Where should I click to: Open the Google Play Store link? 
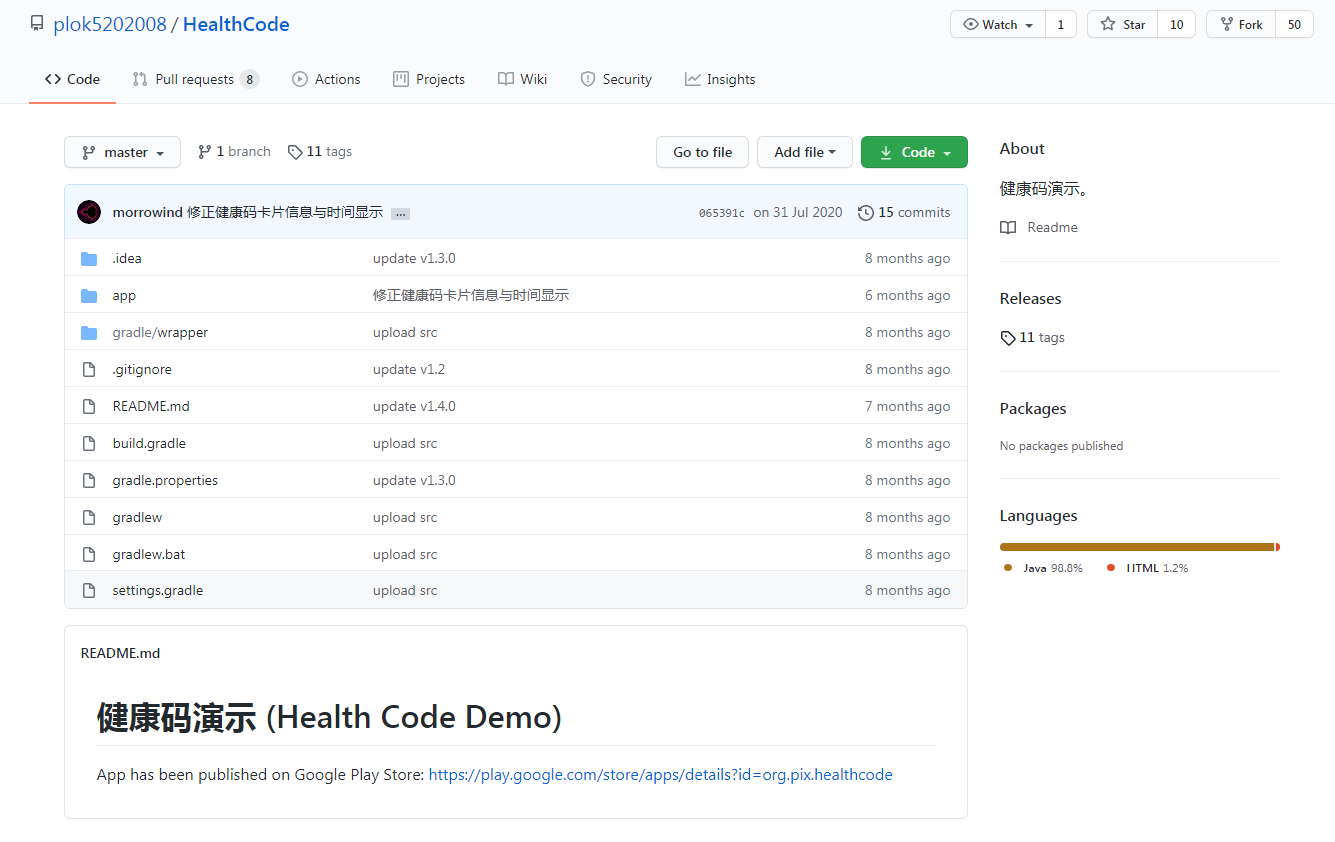(x=660, y=775)
